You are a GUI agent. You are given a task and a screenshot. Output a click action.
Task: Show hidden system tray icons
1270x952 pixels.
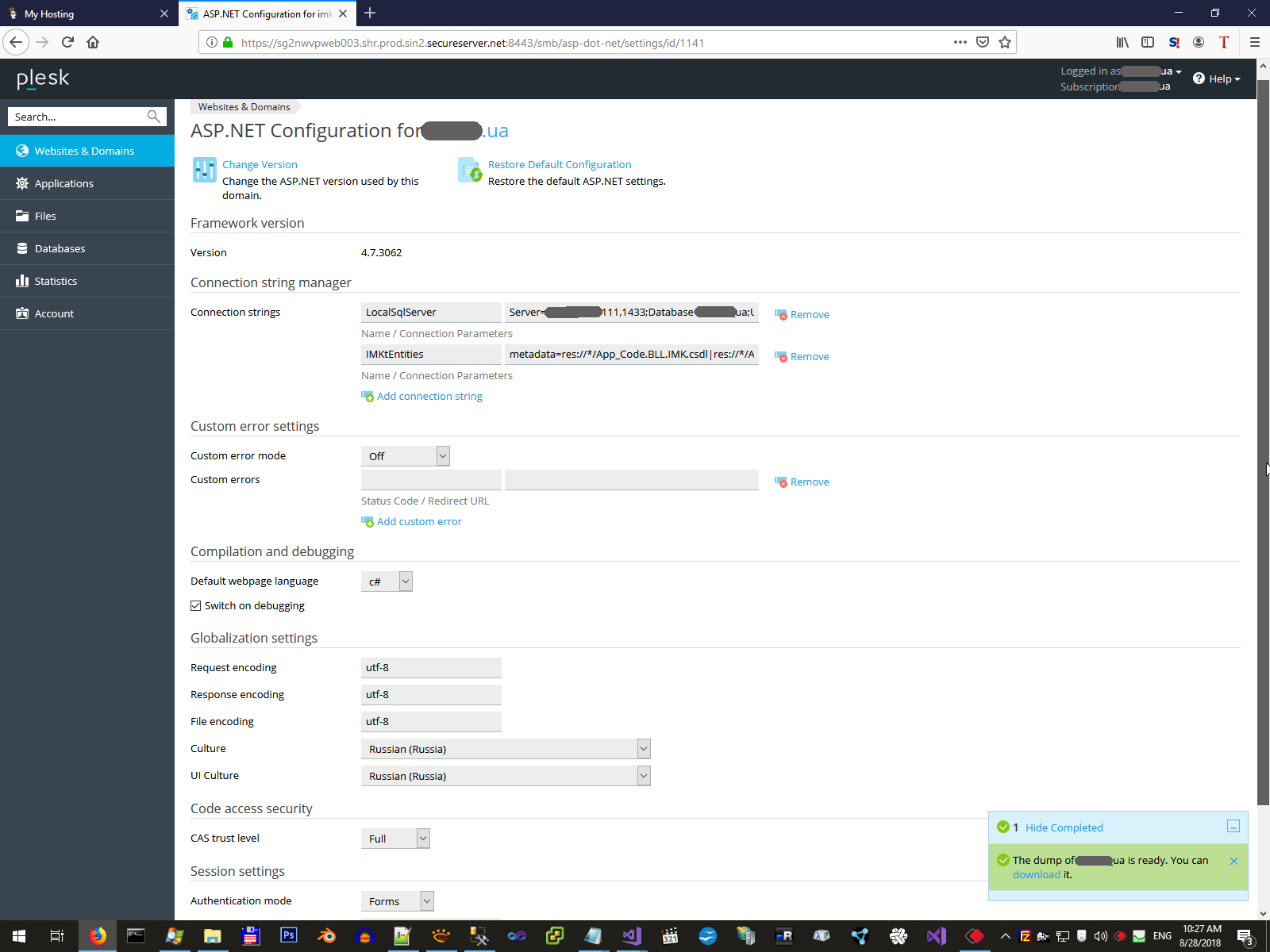pos(1005,936)
